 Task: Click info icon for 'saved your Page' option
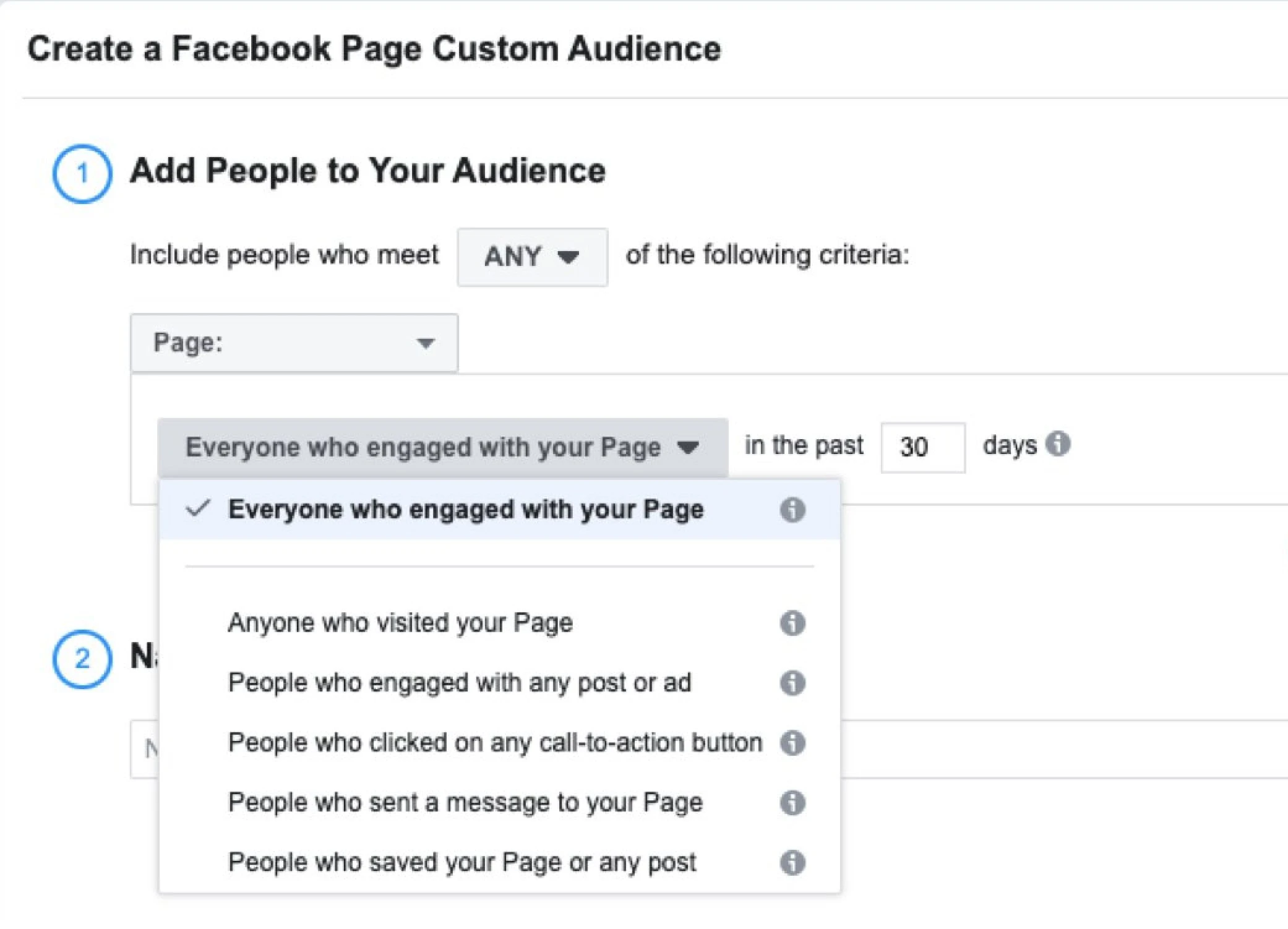(792, 862)
